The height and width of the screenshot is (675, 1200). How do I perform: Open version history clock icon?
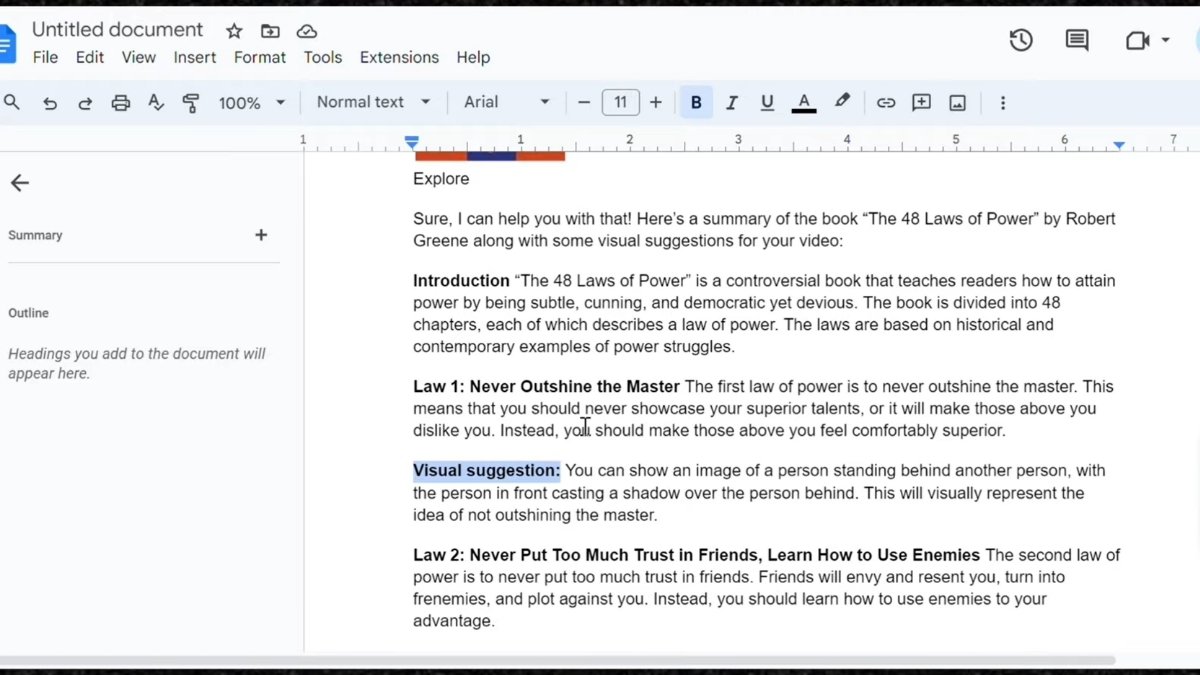[x=1020, y=41]
